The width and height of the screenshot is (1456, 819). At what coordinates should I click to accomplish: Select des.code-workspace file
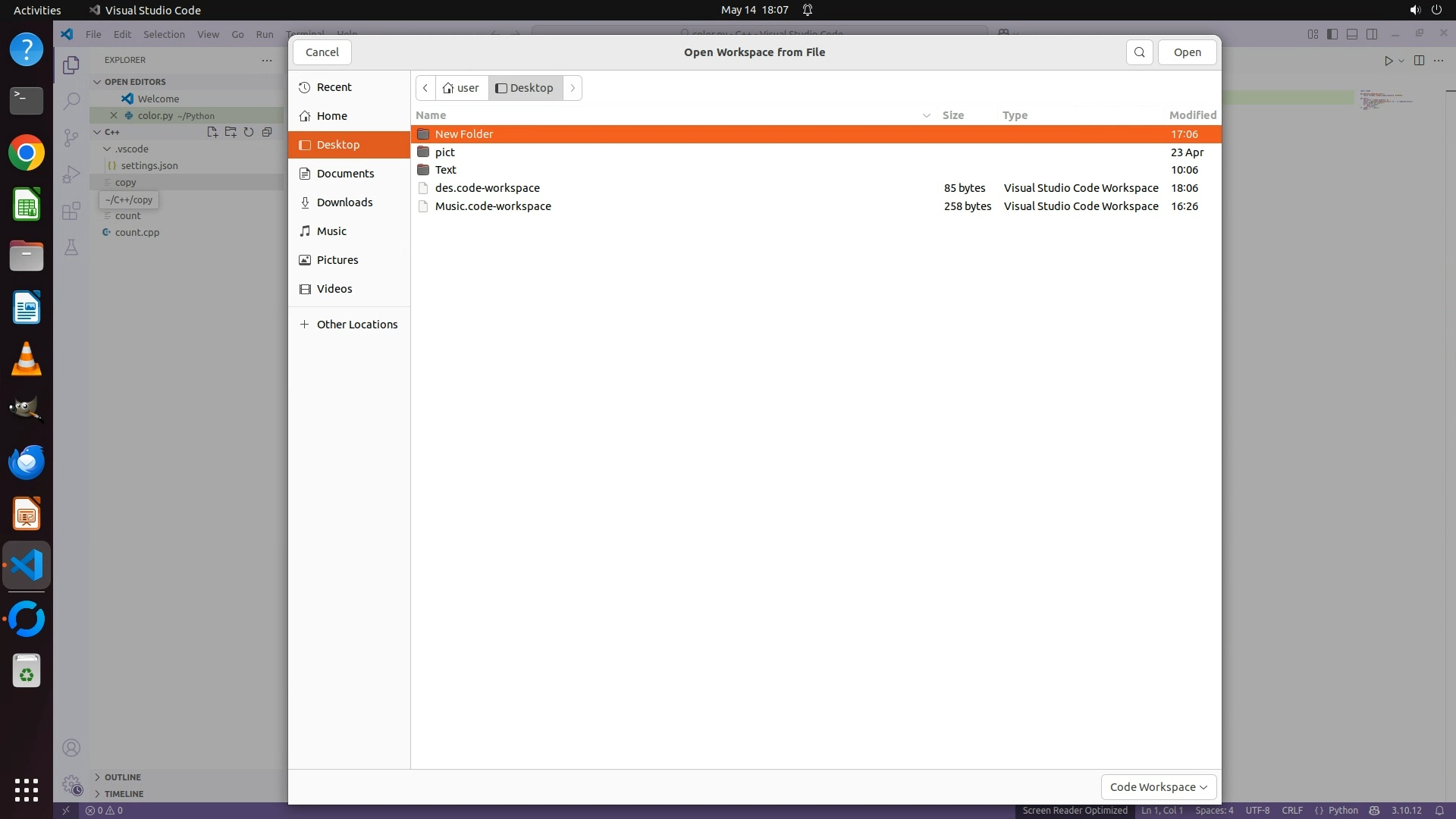pyautogui.click(x=487, y=188)
